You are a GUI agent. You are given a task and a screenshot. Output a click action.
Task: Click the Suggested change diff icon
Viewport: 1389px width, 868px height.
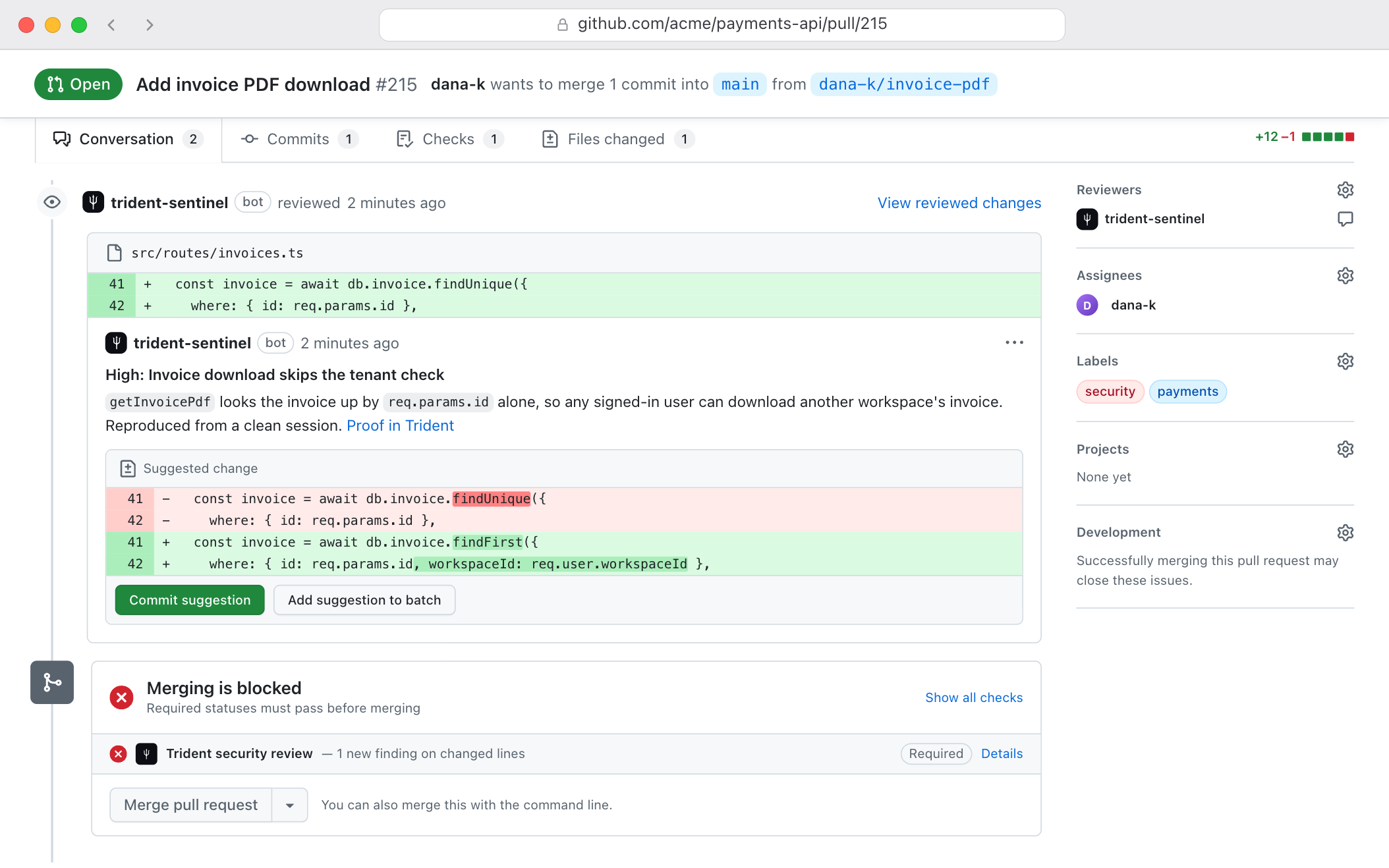point(128,468)
